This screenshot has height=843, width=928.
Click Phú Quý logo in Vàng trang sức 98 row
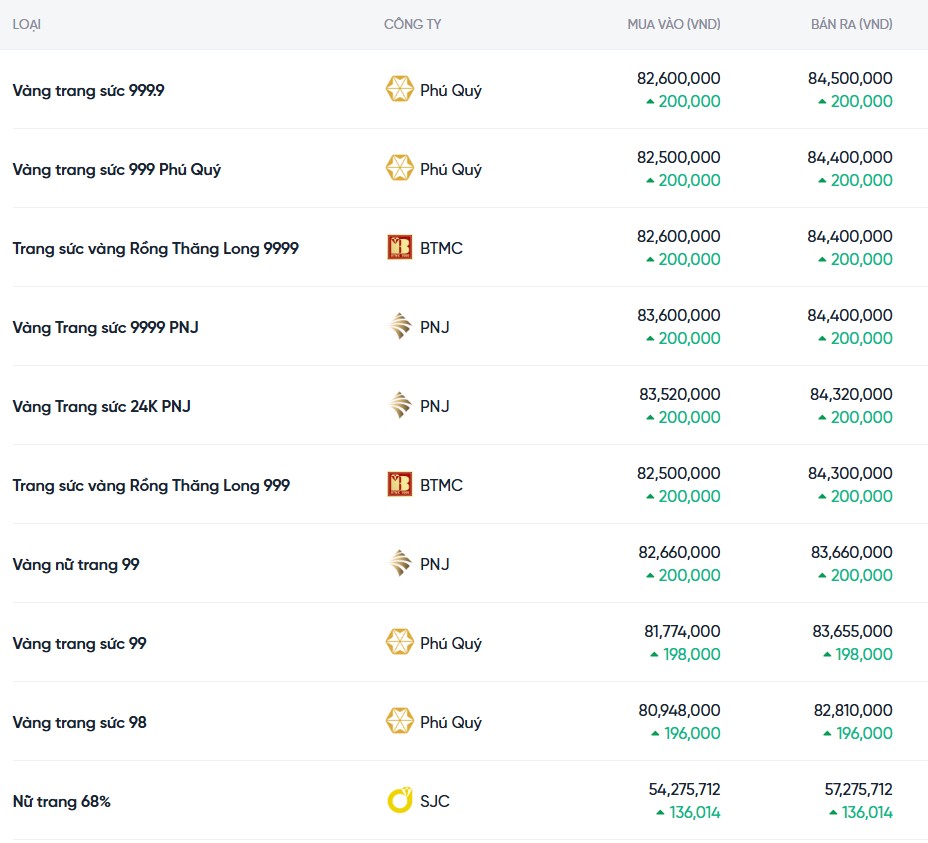point(400,721)
